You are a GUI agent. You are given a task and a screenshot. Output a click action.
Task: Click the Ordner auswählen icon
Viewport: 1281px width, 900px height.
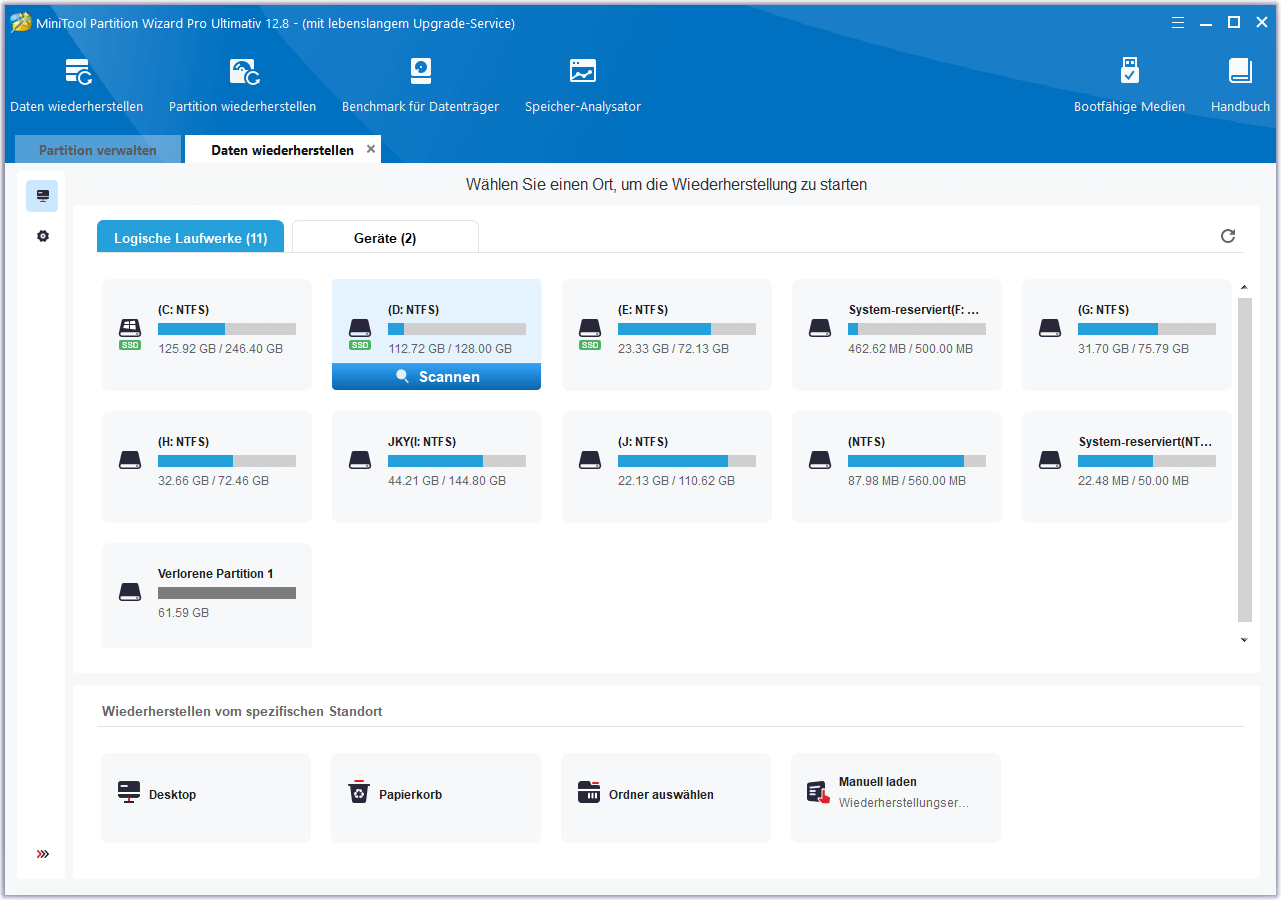click(x=589, y=793)
